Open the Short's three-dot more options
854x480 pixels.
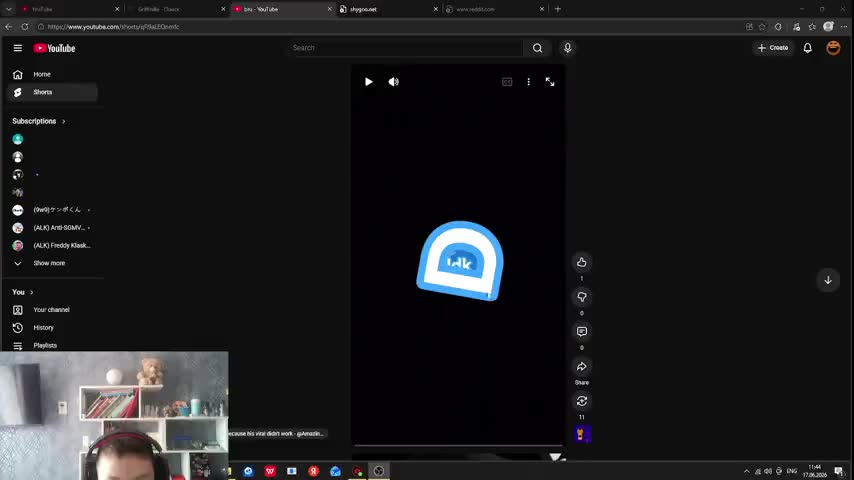pos(528,82)
